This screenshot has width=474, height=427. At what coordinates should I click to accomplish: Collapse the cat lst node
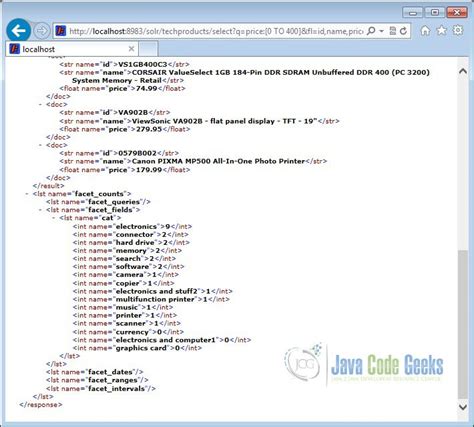coord(54,218)
